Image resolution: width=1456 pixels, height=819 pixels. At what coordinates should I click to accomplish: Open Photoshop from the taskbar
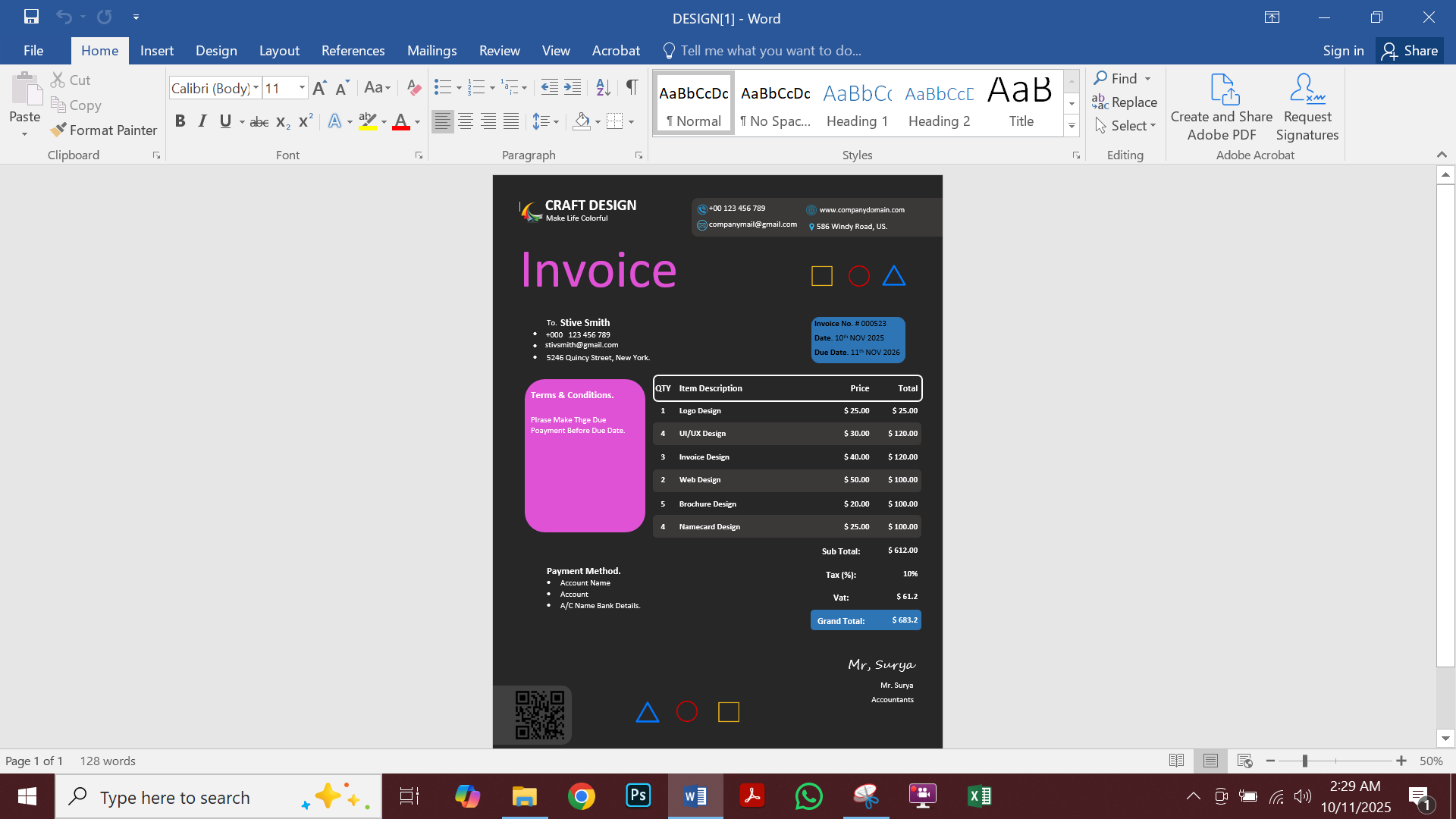pyautogui.click(x=638, y=796)
